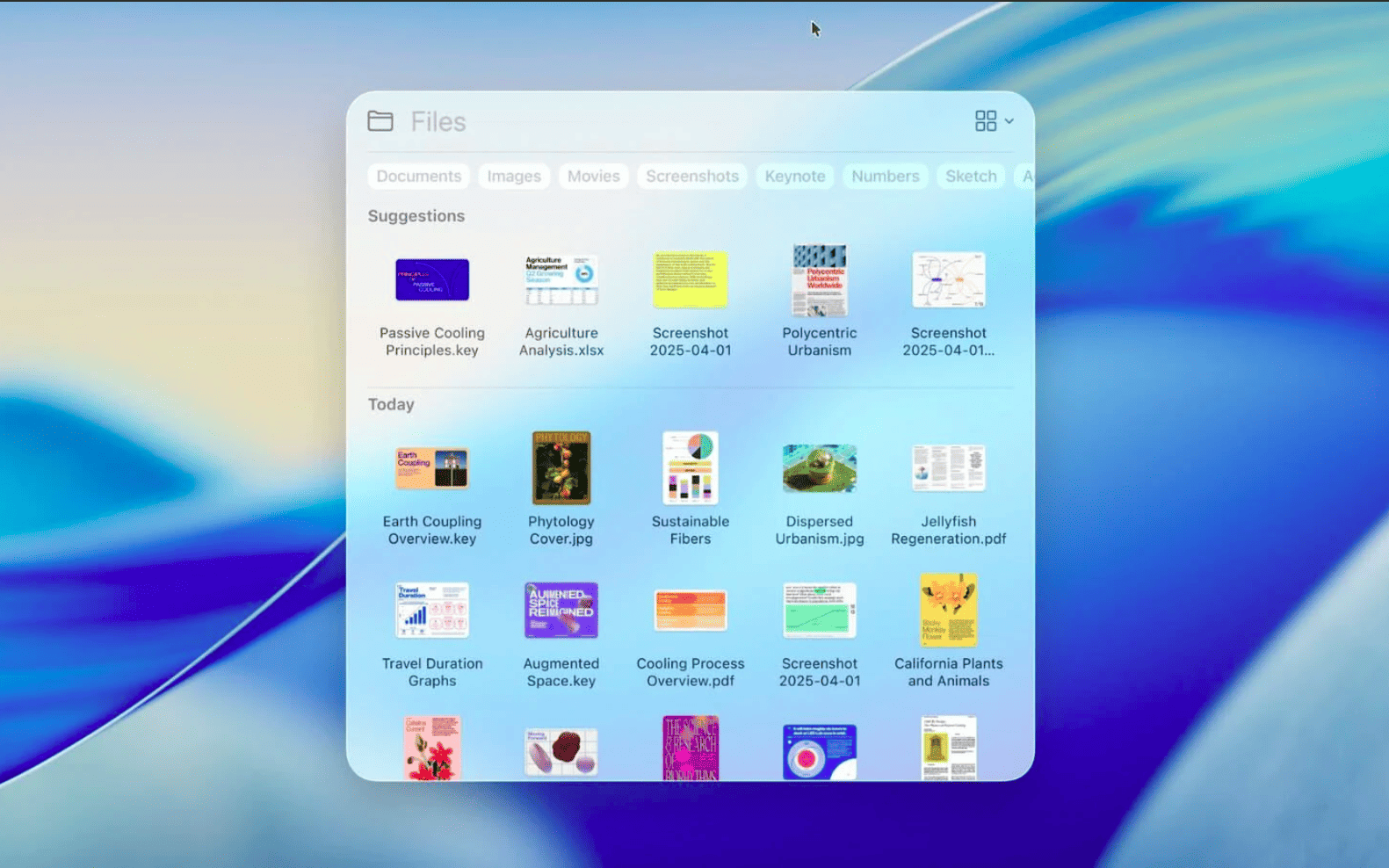Select the Sustainable Fibers chart thumbnail

click(691, 467)
